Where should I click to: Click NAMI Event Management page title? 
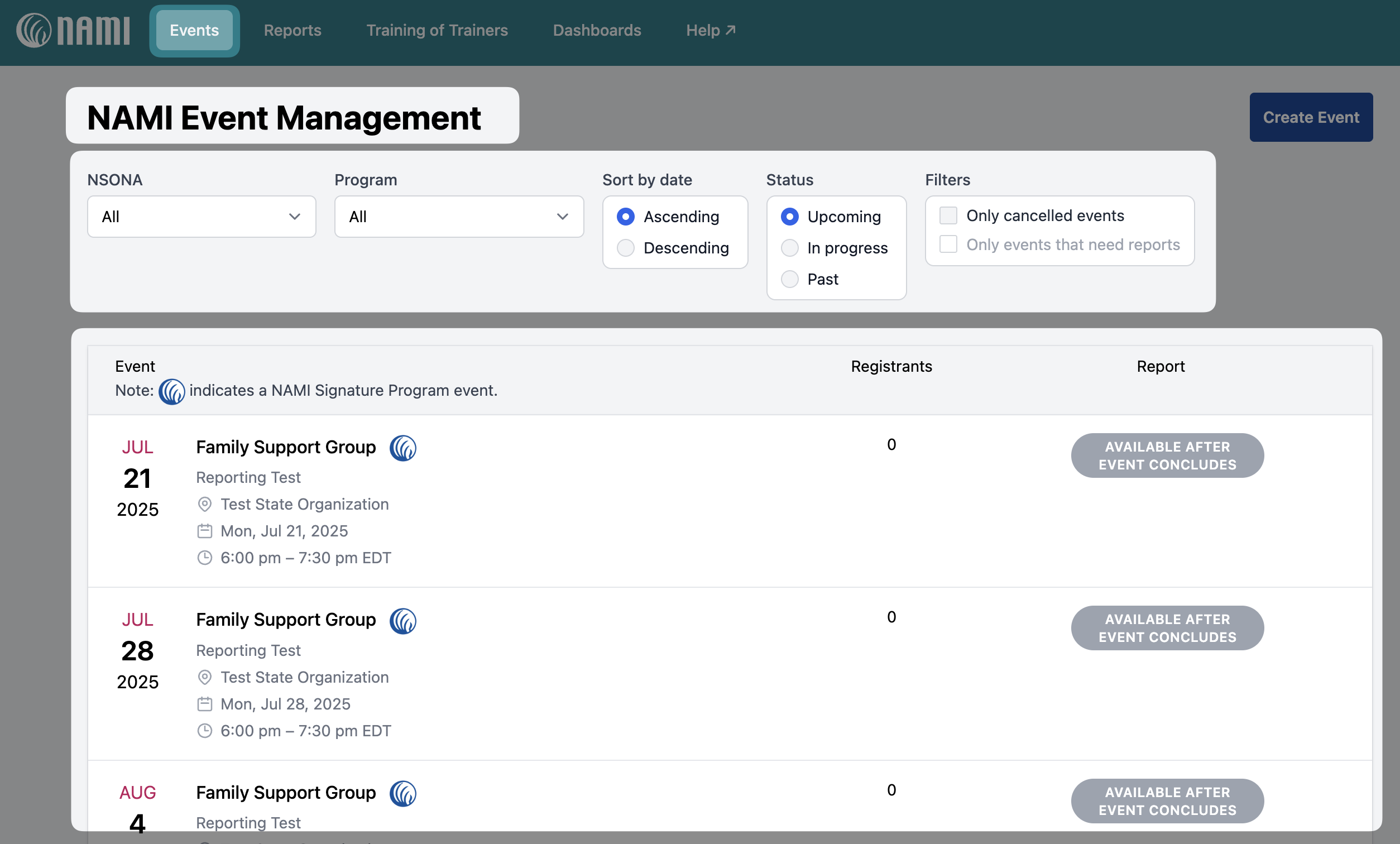[284, 118]
